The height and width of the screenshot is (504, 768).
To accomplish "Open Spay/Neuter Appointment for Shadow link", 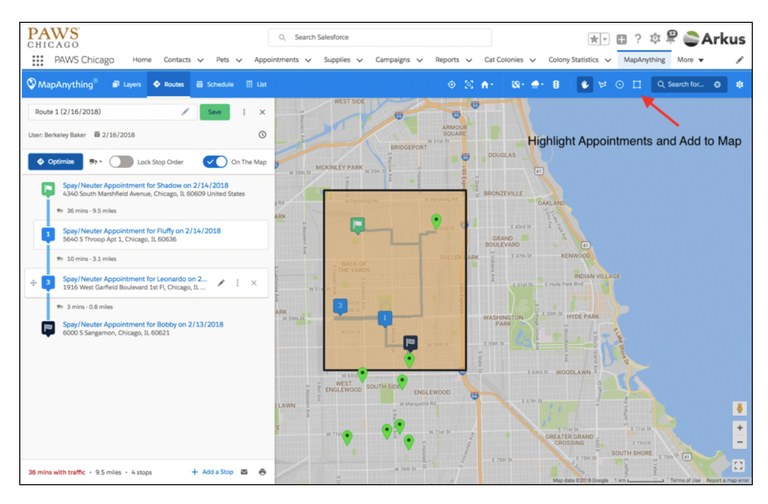I will click(x=145, y=185).
